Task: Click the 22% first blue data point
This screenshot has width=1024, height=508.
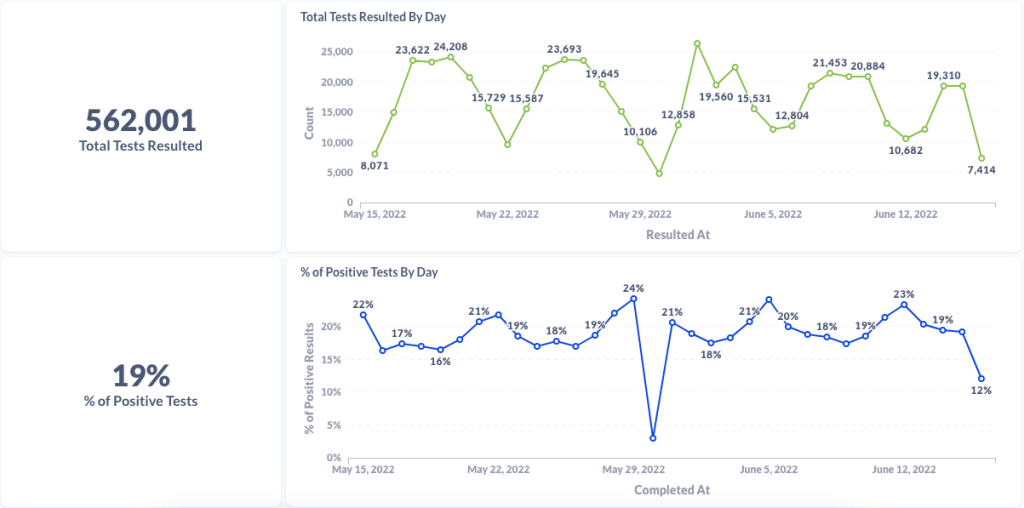Action: coord(363,315)
